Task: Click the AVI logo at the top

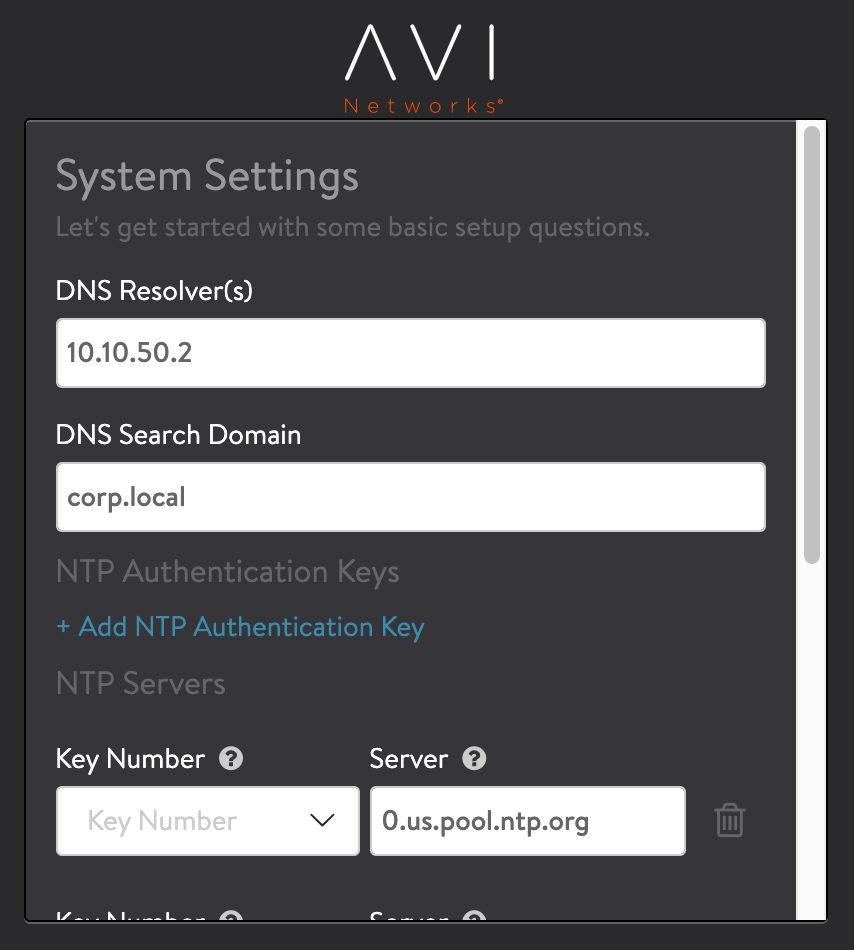Action: pyautogui.click(x=420, y=55)
